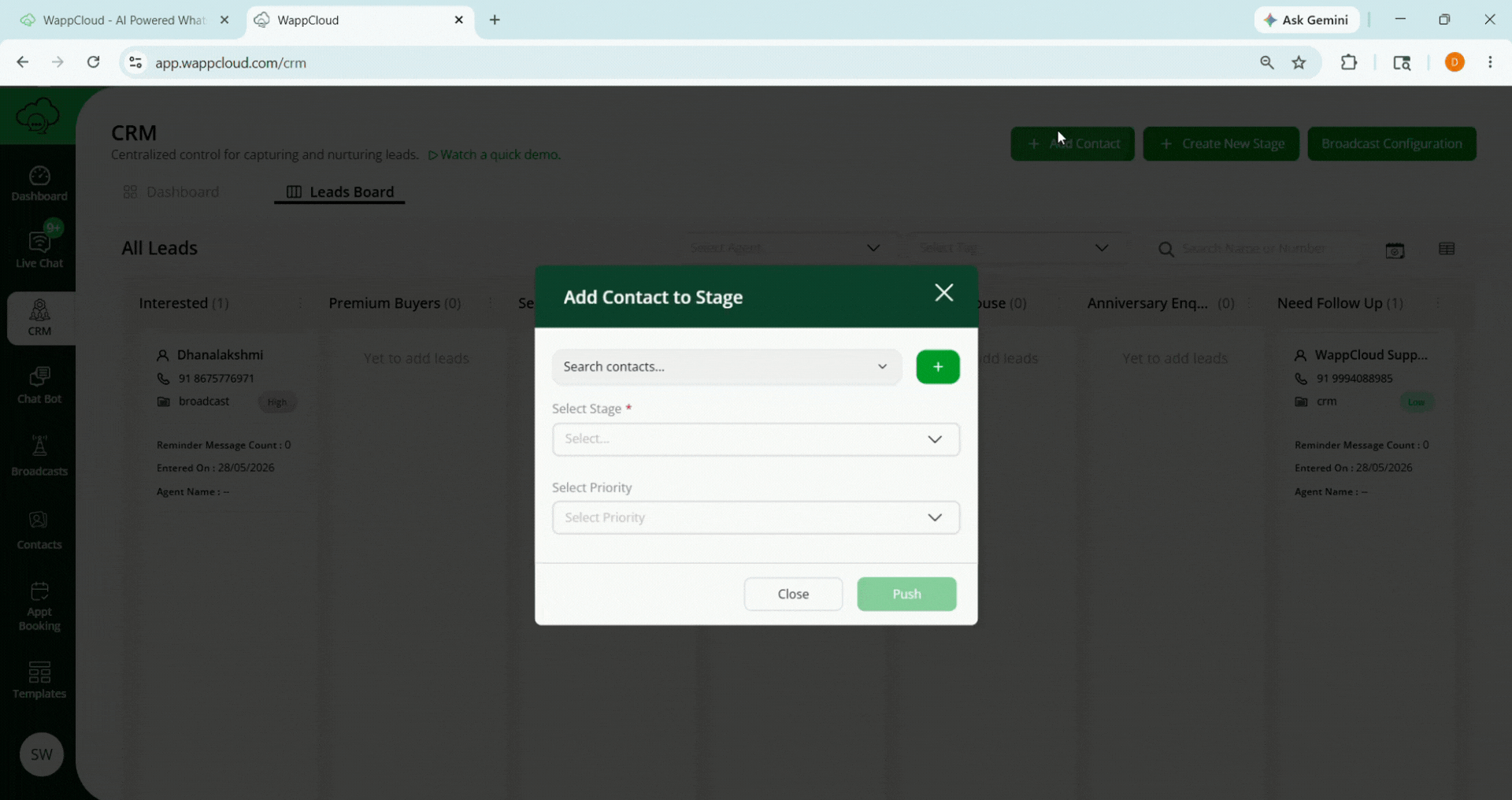
Task: Open Contacts in the sidebar
Action: [x=39, y=531]
